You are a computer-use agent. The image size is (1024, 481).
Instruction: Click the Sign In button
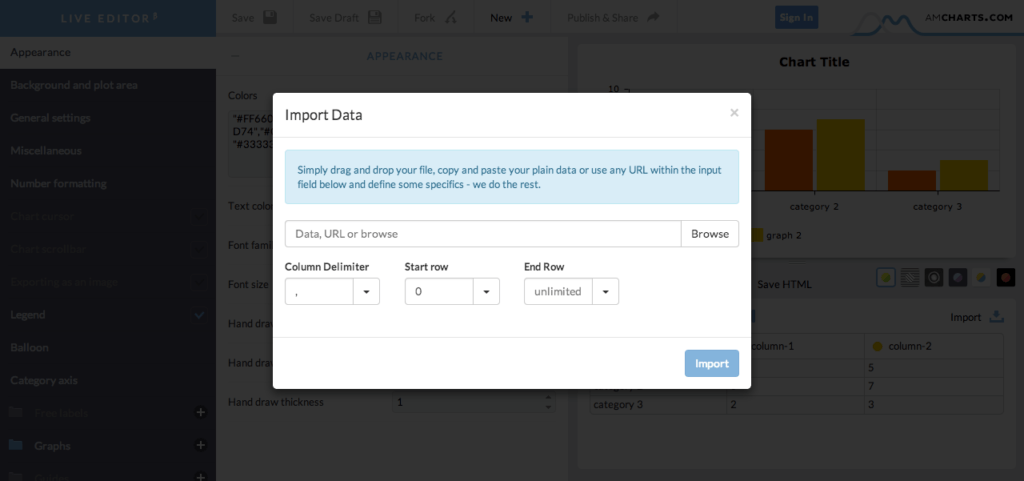pos(796,18)
